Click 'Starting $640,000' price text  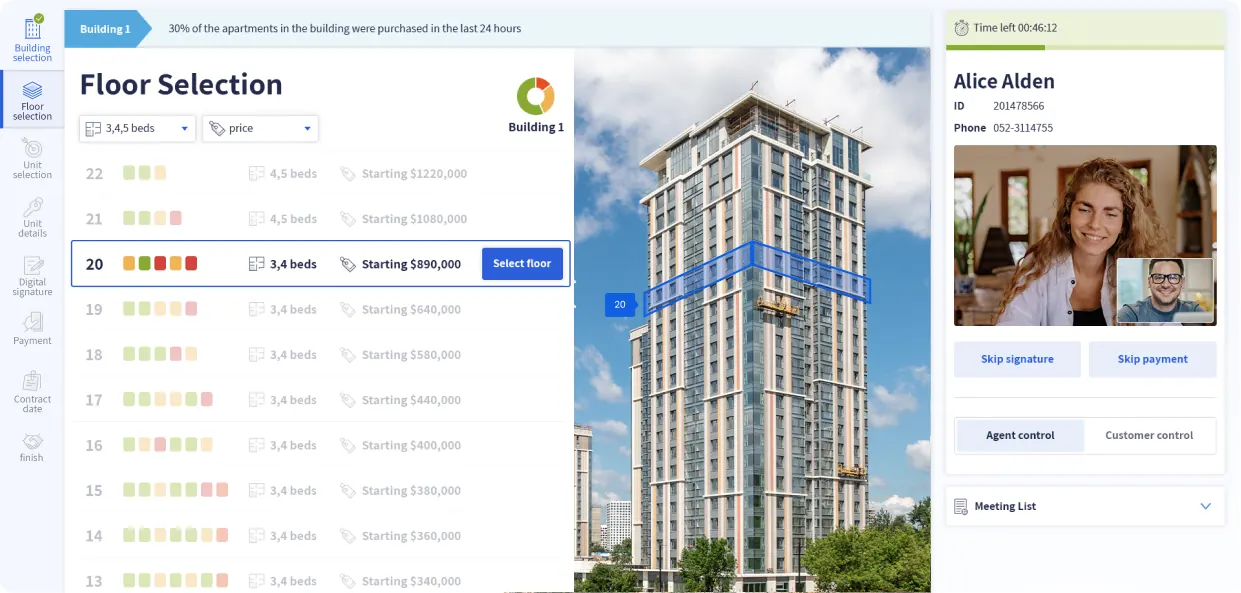tap(411, 310)
